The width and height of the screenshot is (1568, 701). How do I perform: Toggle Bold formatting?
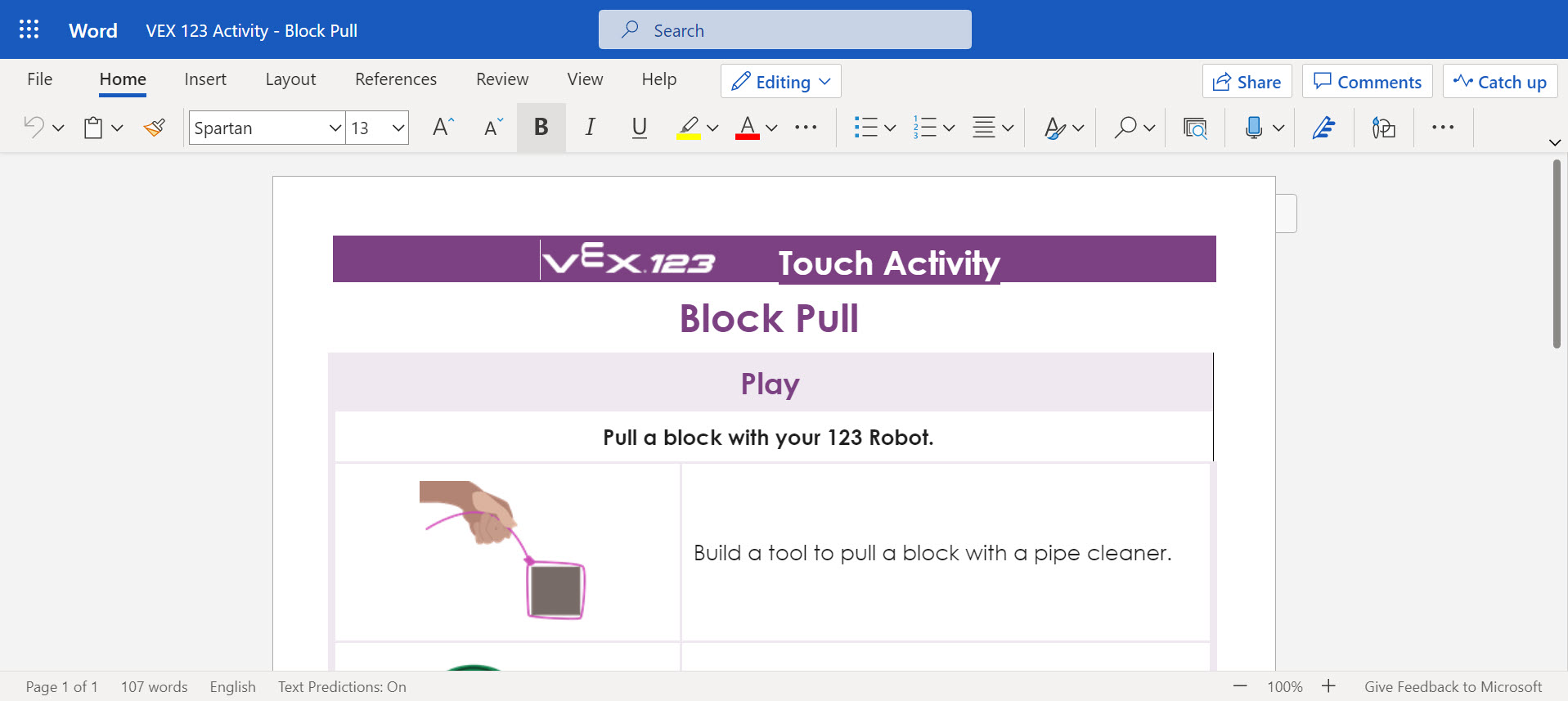click(541, 128)
